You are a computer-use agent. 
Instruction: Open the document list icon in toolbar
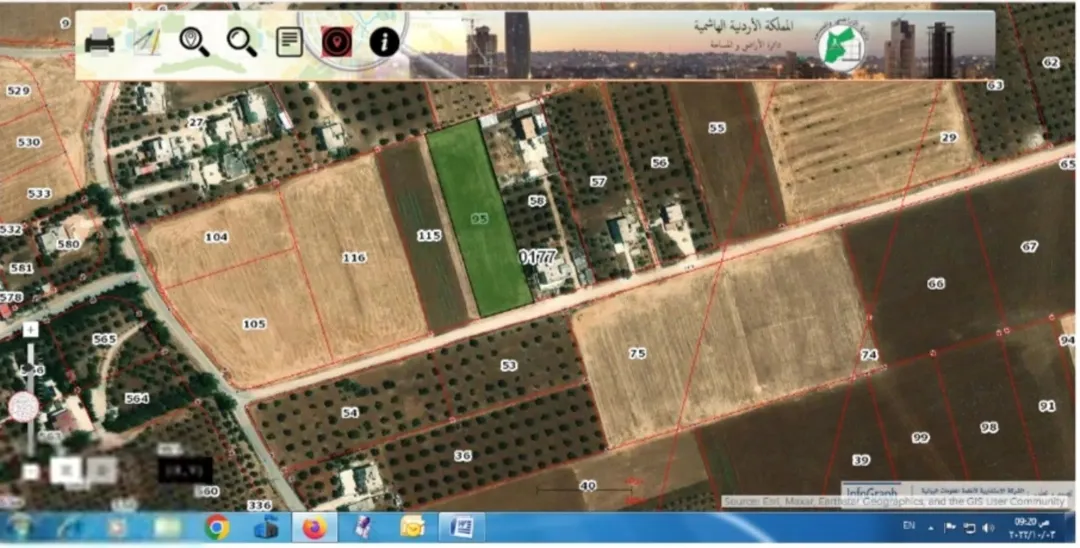click(289, 42)
